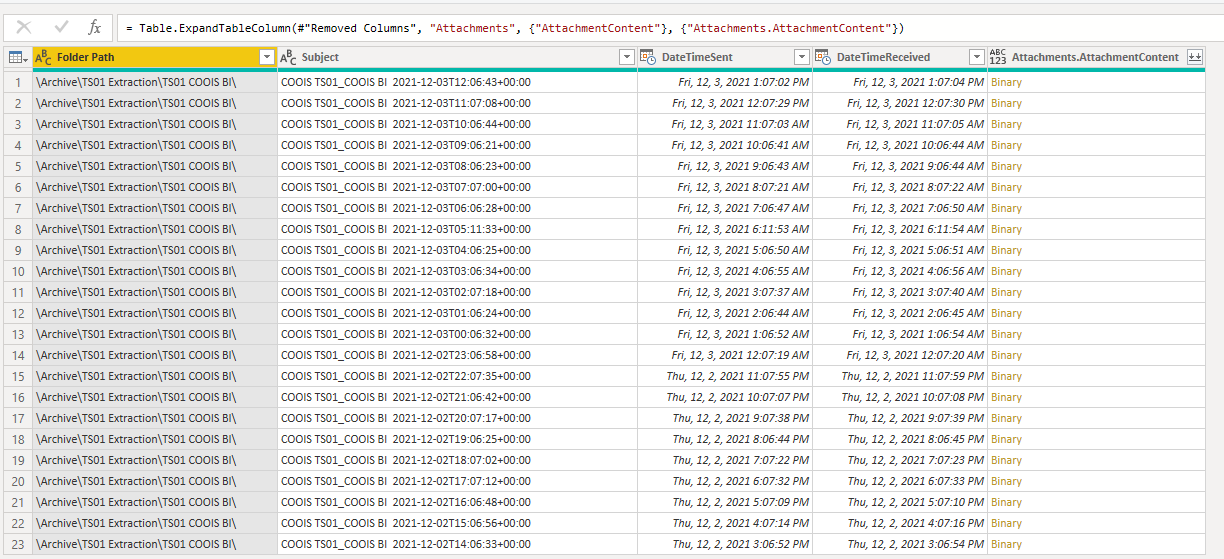Open Subject column filter dropdown
Viewport: 1224px width, 559px height.
coord(627,58)
